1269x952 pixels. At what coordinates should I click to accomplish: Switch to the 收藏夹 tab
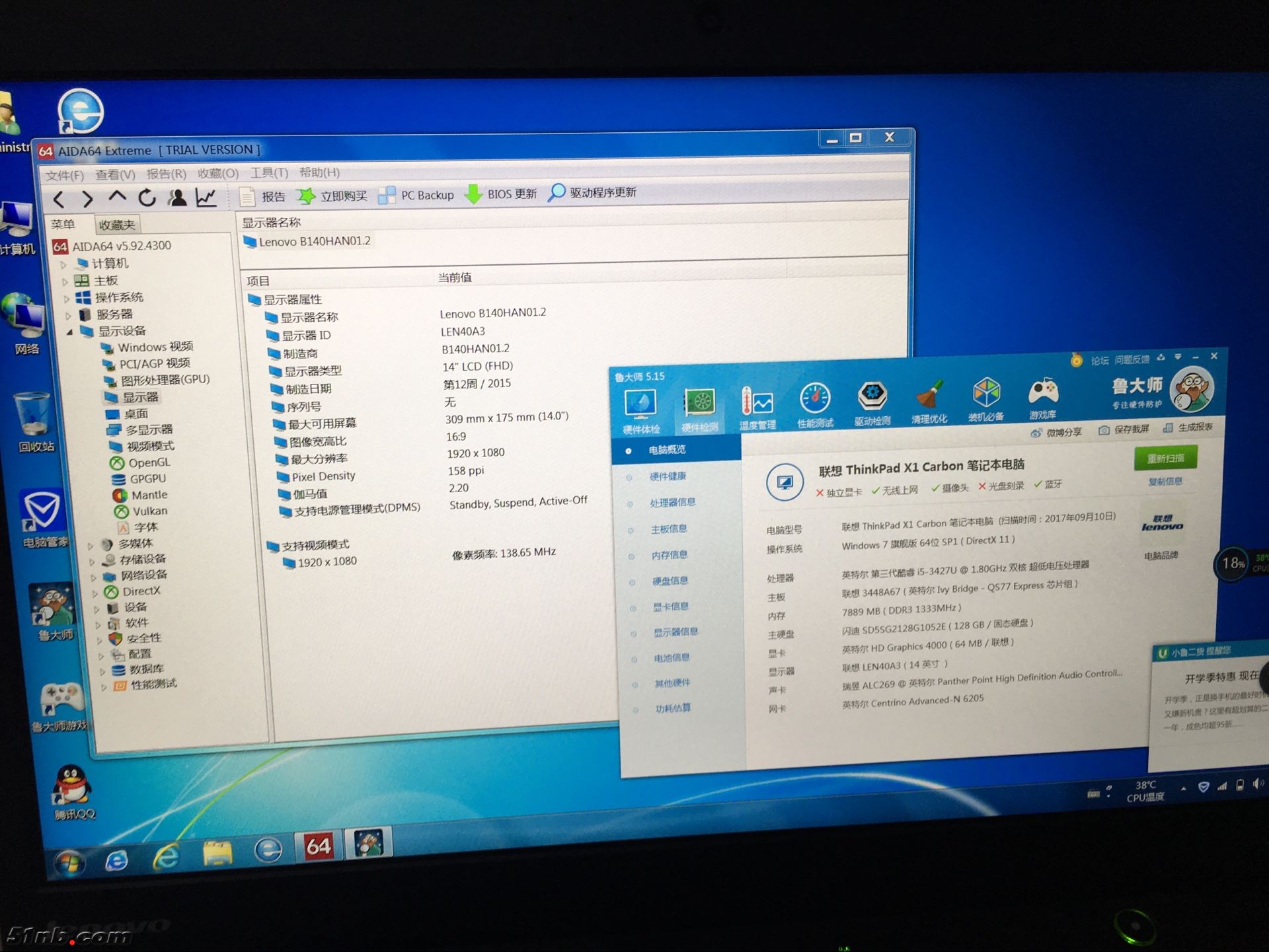point(116,225)
